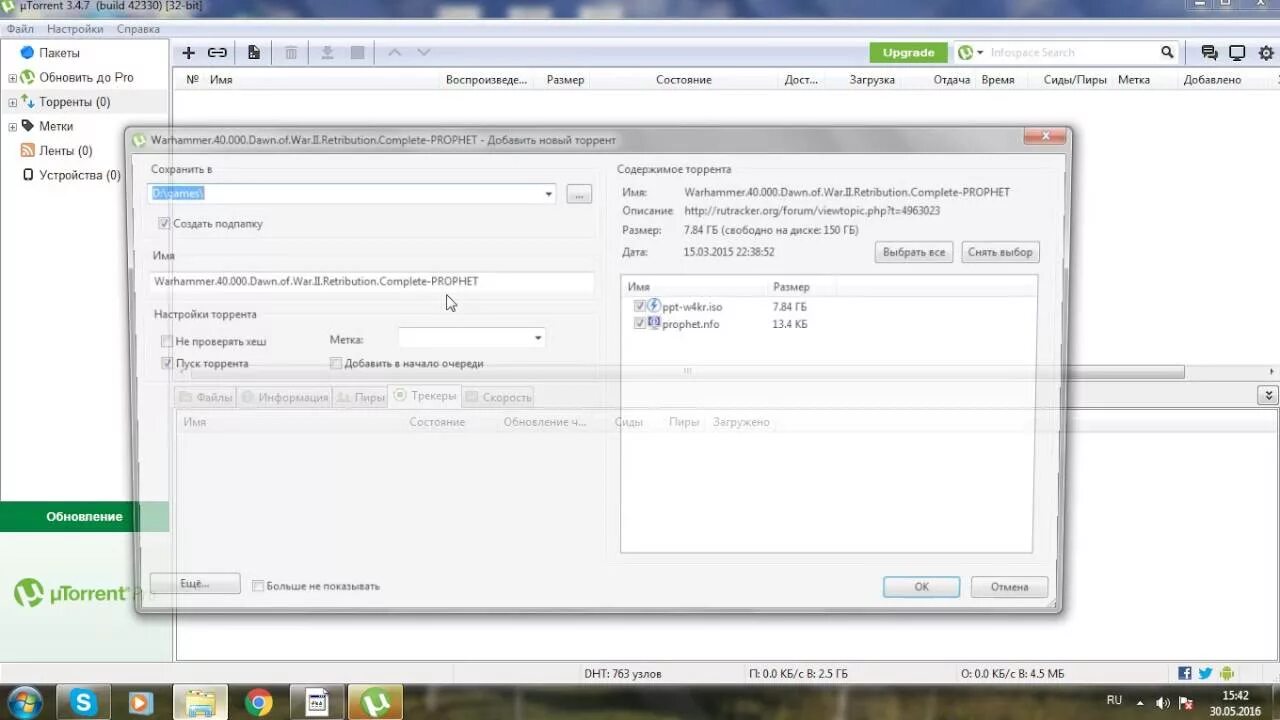Expand the Торренты tree node
The width and height of the screenshot is (1280, 720).
tap(13, 102)
